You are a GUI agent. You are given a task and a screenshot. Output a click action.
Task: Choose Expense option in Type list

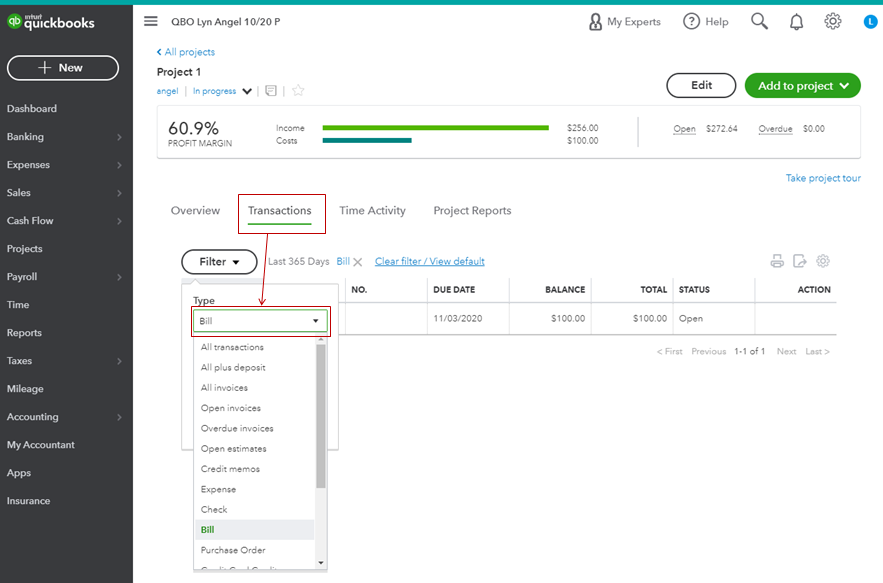pos(255,489)
